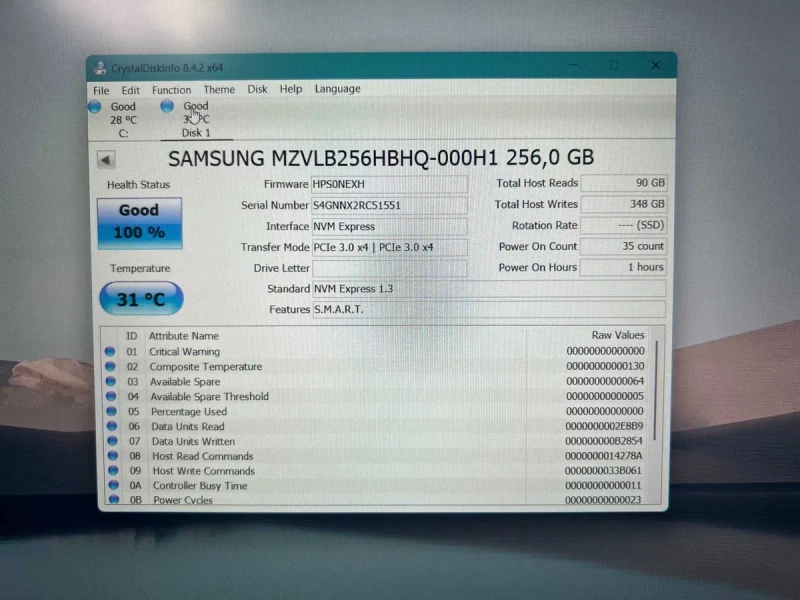Select the Data Units Read attribute name

pyautogui.click(x=188, y=426)
